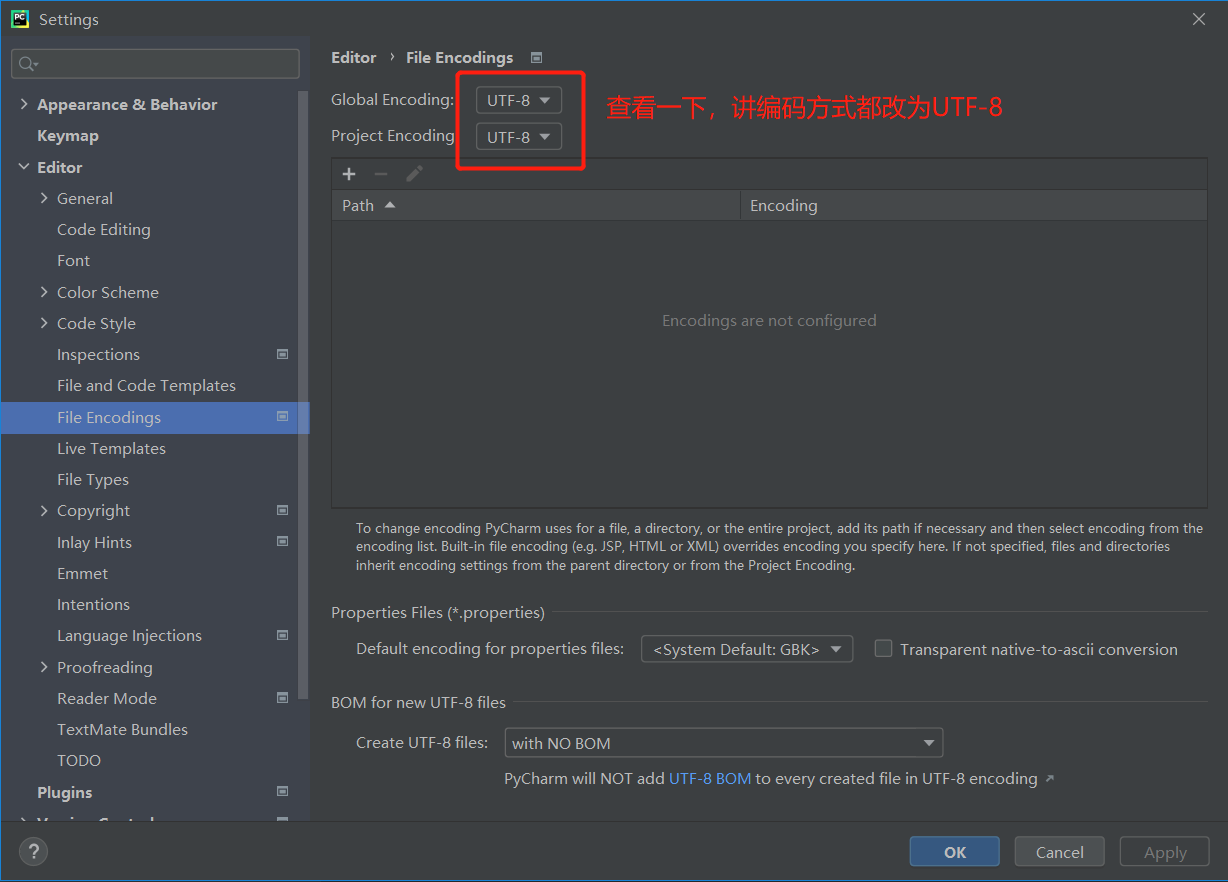This screenshot has height=882, width=1228.
Task: Click the Editor breadcrumb
Action: [x=354, y=58]
